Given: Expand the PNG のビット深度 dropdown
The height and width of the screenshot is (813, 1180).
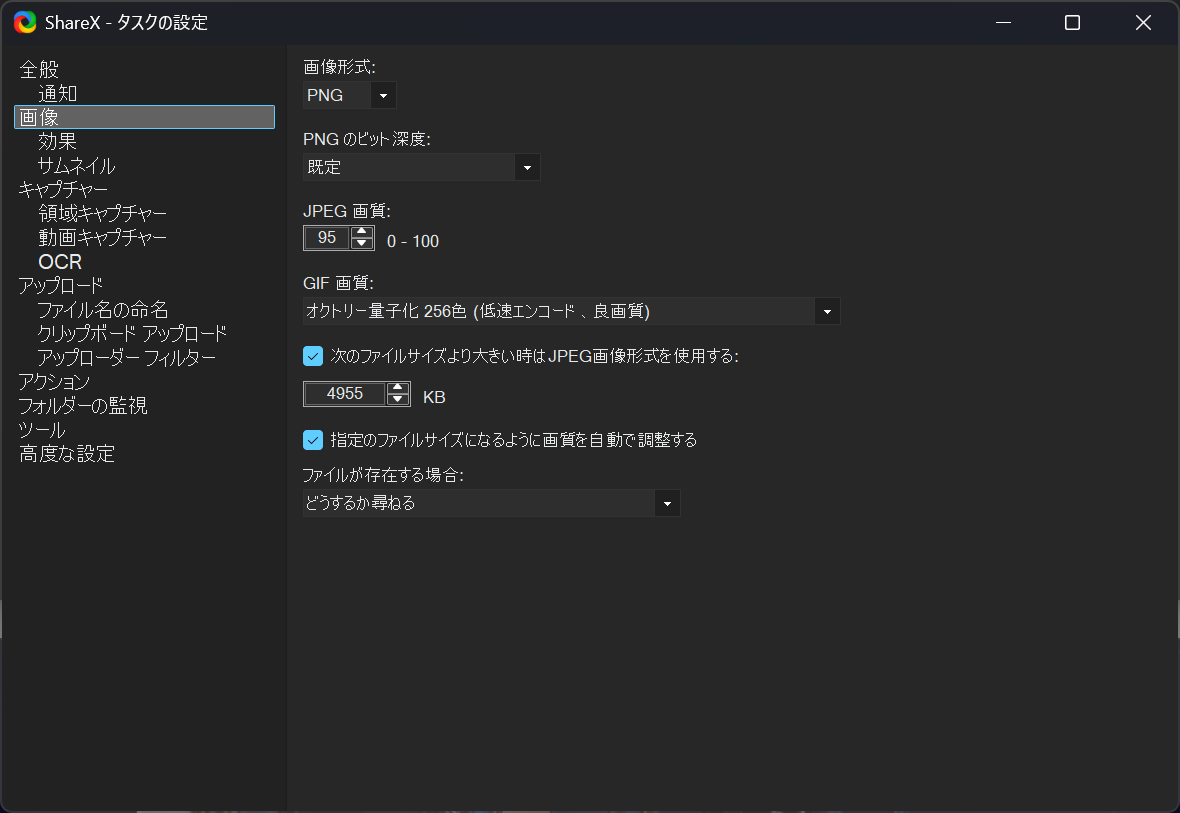Looking at the screenshot, I should [x=527, y=168].
